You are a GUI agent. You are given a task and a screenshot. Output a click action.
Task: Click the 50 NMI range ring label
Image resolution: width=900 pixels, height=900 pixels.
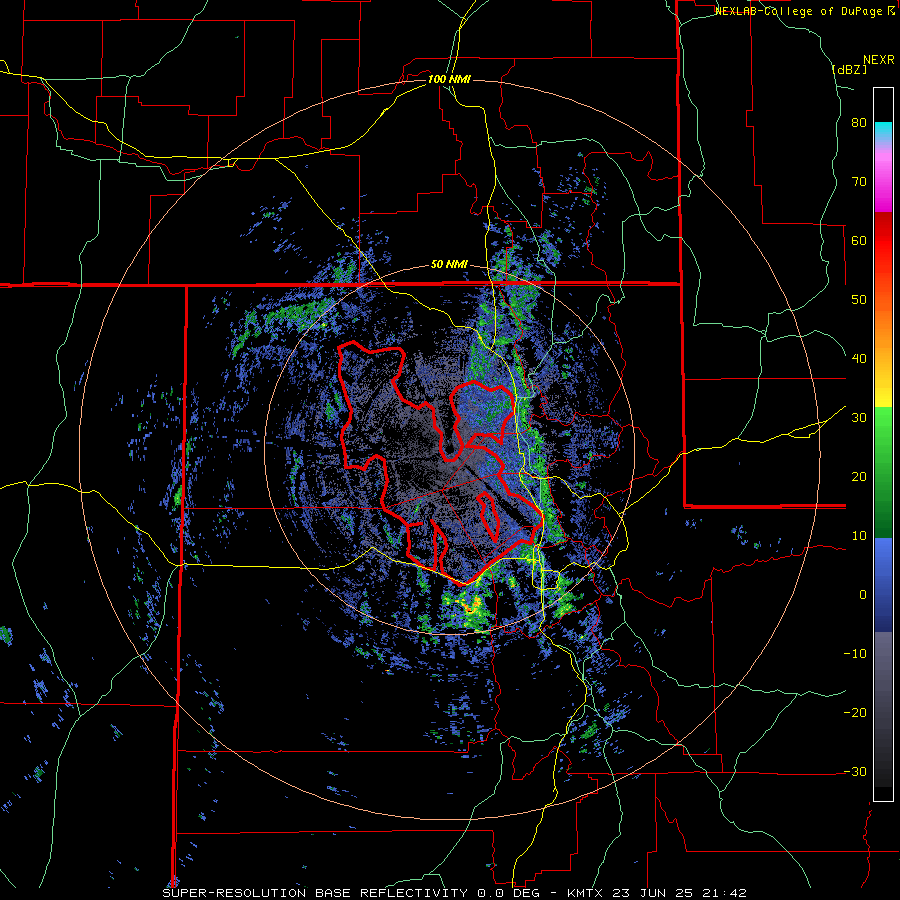pos(449,265)
